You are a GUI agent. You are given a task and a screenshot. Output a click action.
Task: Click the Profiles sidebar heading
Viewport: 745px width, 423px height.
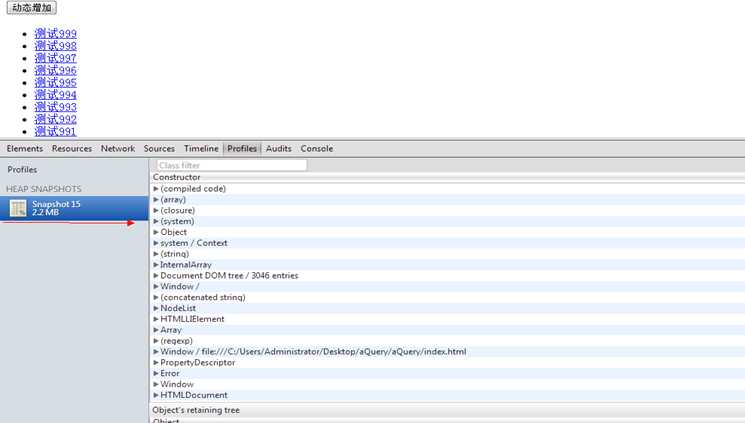point(22,170)
